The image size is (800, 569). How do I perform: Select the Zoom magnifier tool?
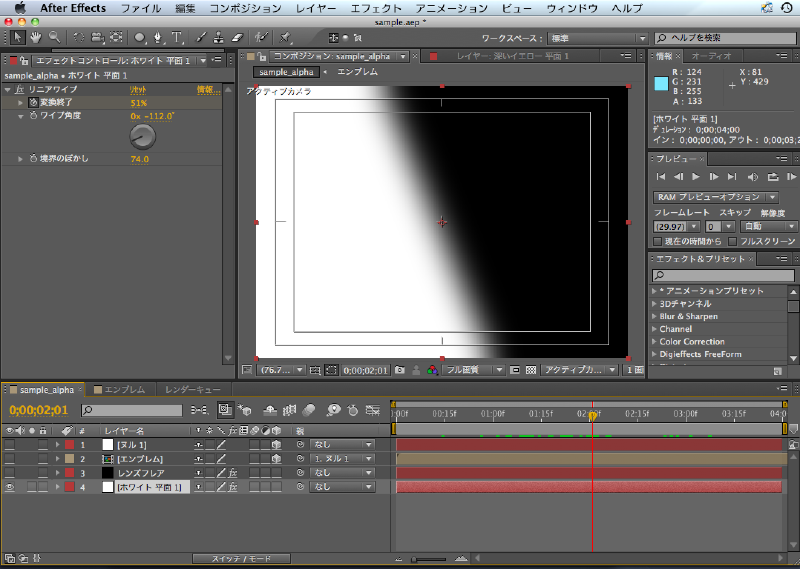click(x=54, y=37)
